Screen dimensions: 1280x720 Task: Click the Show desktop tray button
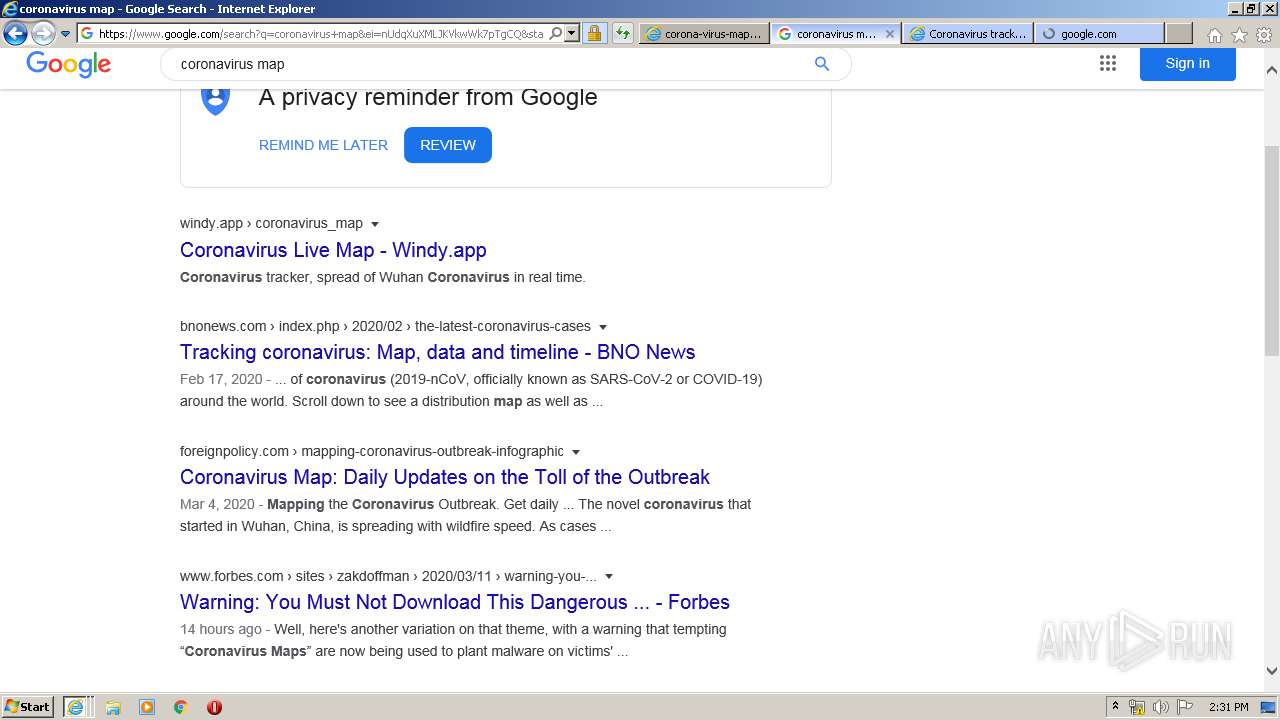click(1269, 707)
